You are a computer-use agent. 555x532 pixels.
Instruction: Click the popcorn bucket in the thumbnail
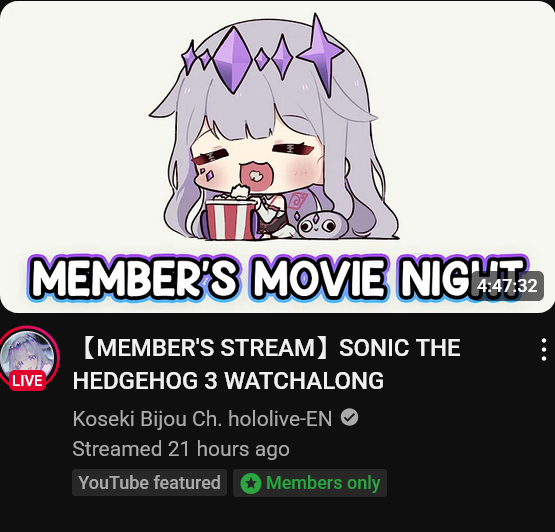tap(230, 217)
